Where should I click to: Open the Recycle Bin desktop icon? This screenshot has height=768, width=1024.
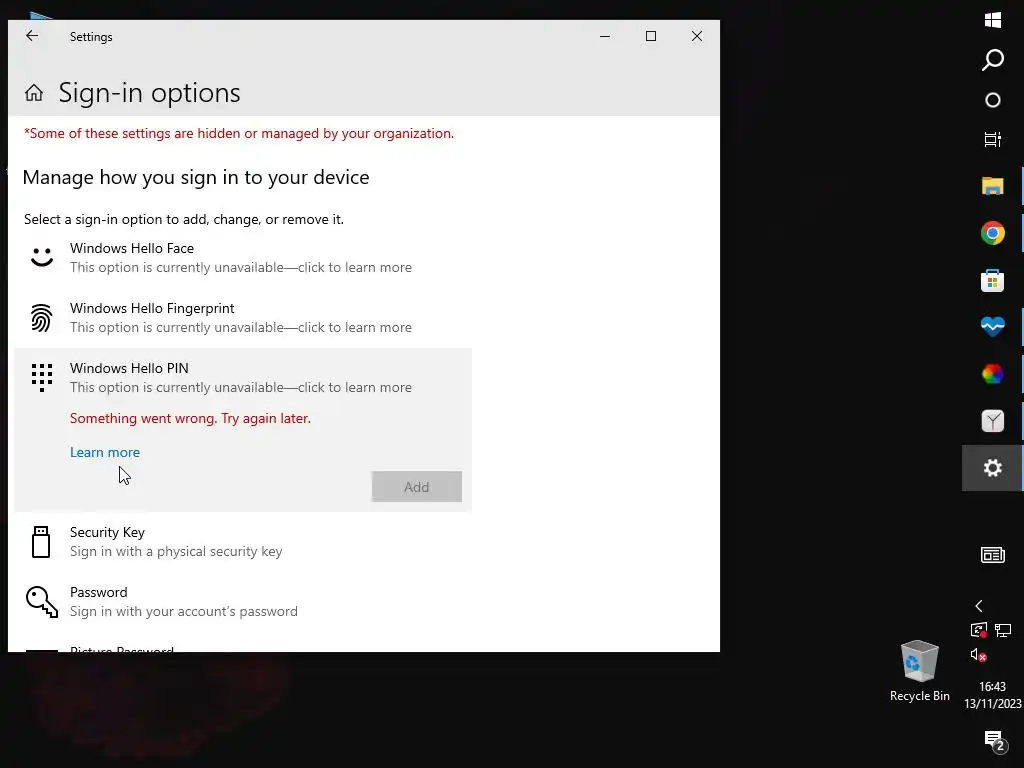pyautogui.click(x=920, y=671)
